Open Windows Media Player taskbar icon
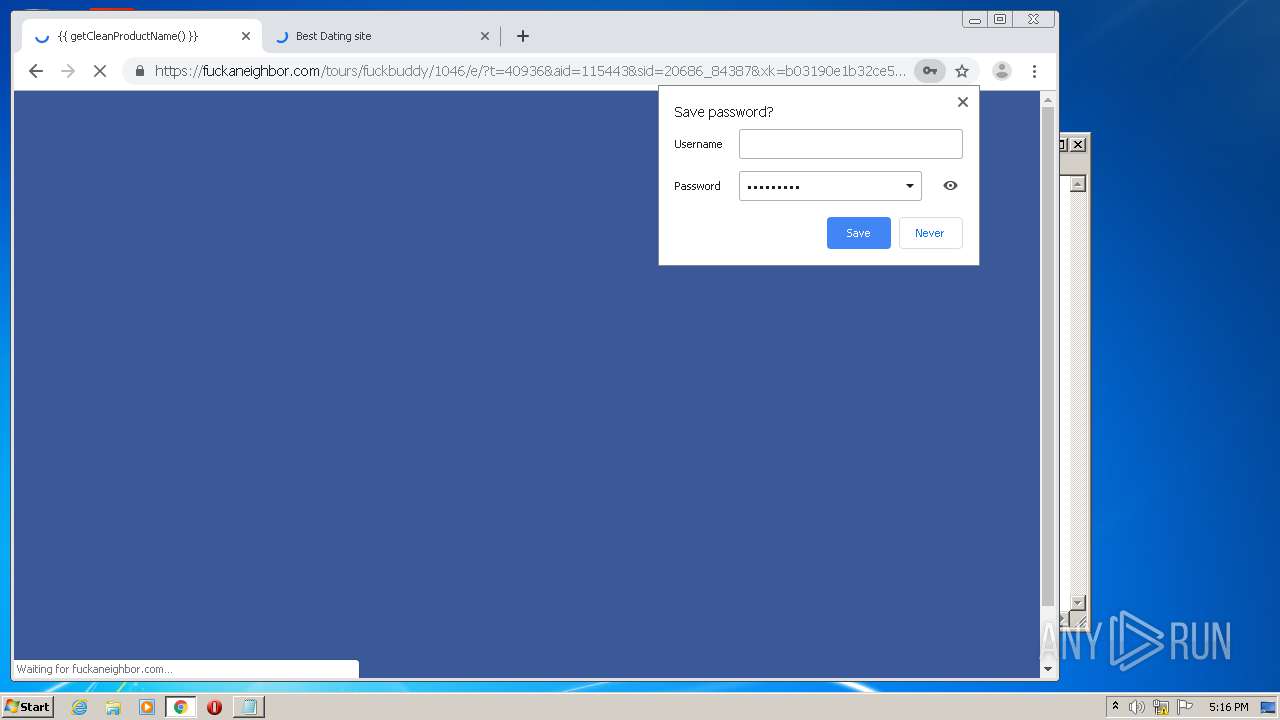This screenshot has height=720, width=1280. 147,707
